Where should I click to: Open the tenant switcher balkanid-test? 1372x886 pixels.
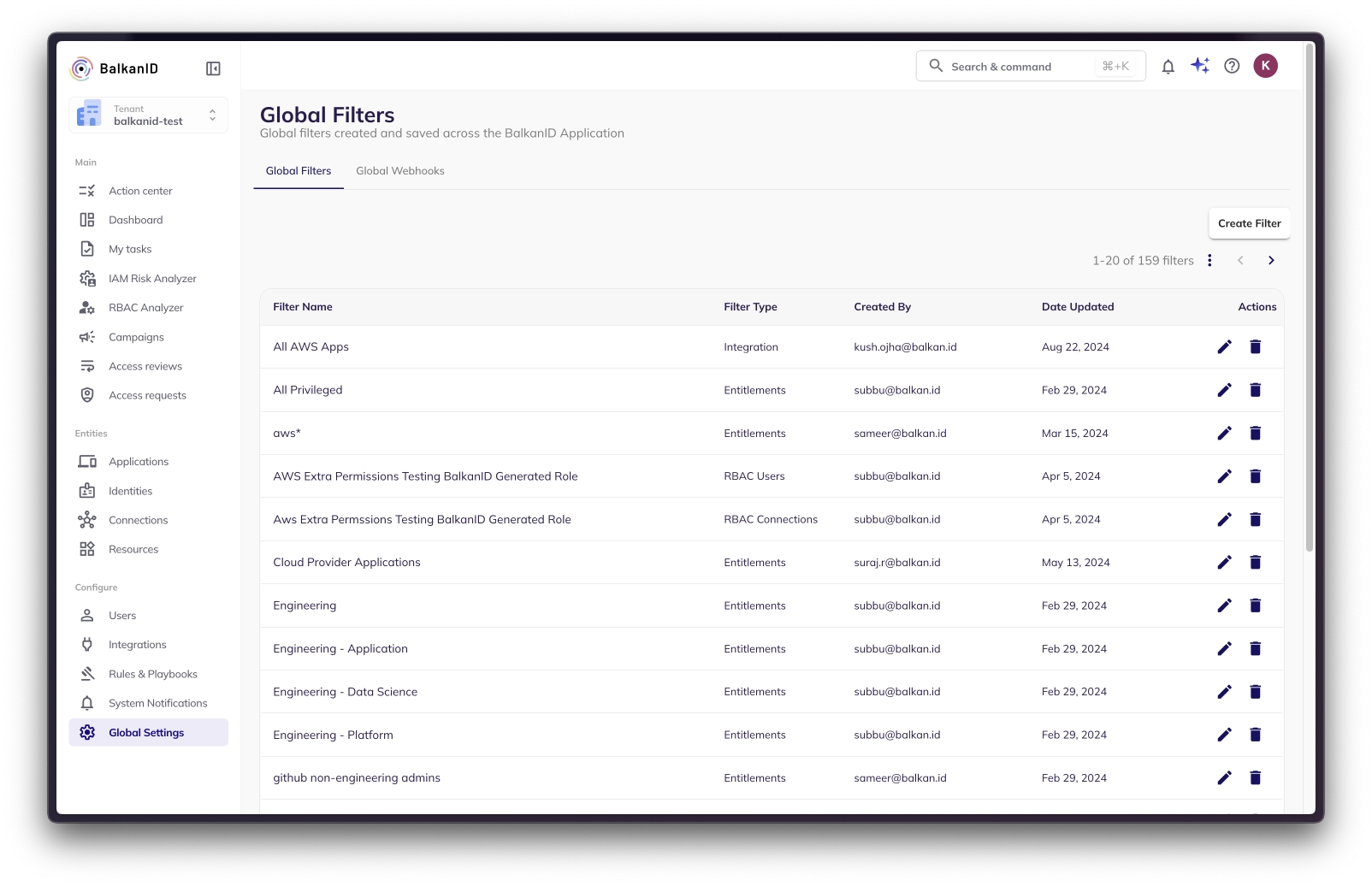pos(149,115)
